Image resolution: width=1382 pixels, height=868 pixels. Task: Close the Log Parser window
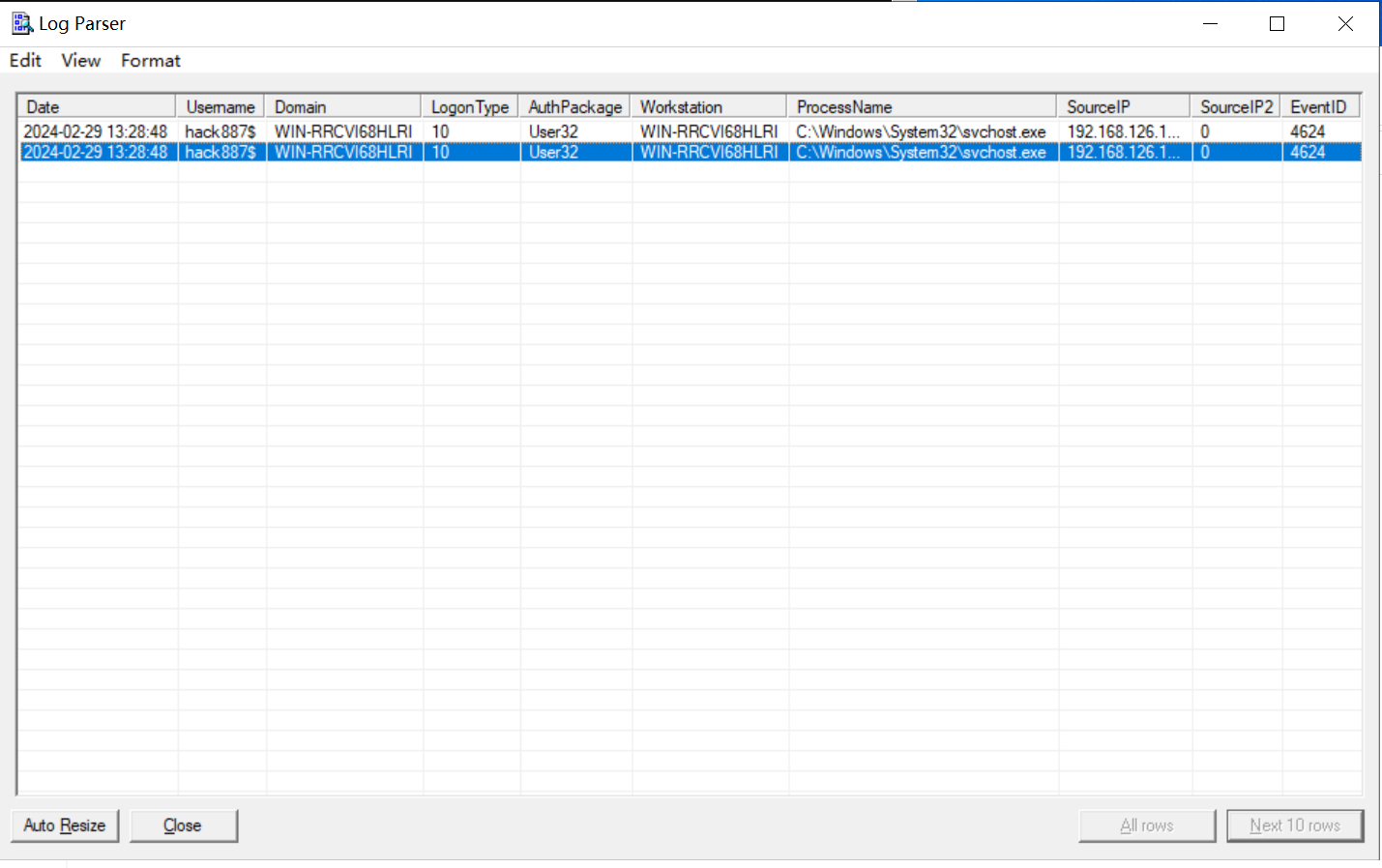[x=1345, y=23]
